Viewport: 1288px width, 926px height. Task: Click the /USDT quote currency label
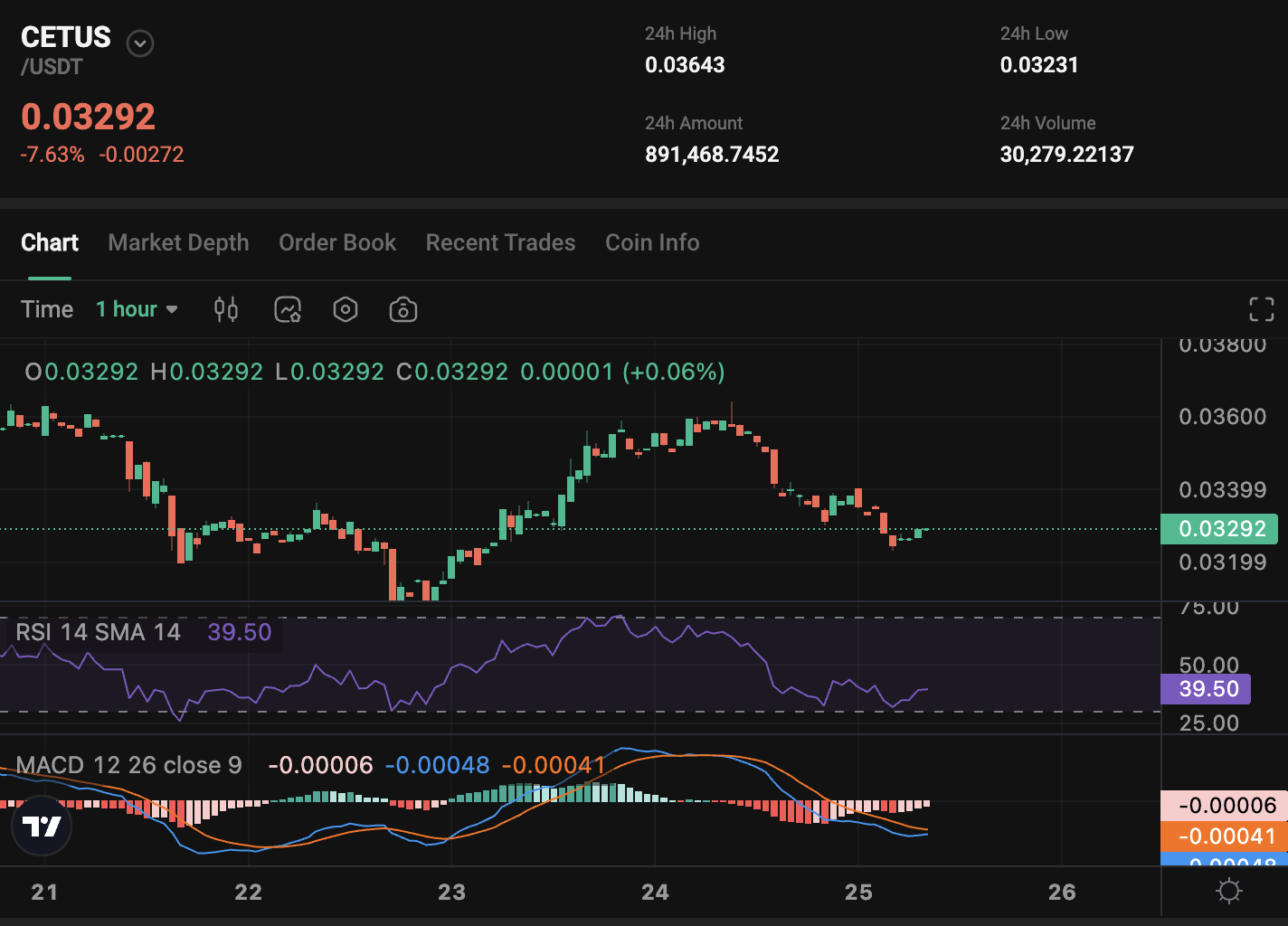point(52,67)
